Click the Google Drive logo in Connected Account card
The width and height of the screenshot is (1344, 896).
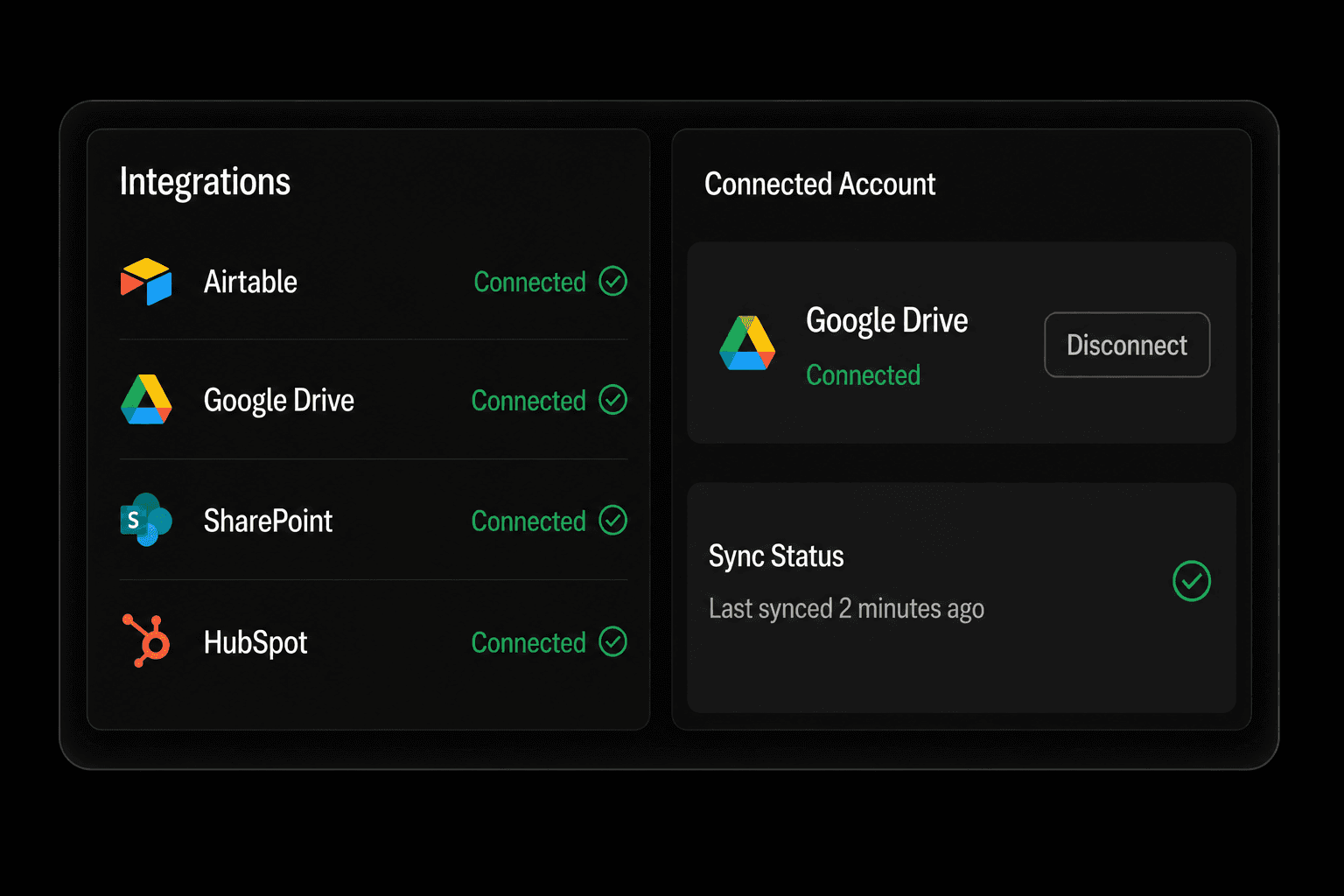coord(747,343)
